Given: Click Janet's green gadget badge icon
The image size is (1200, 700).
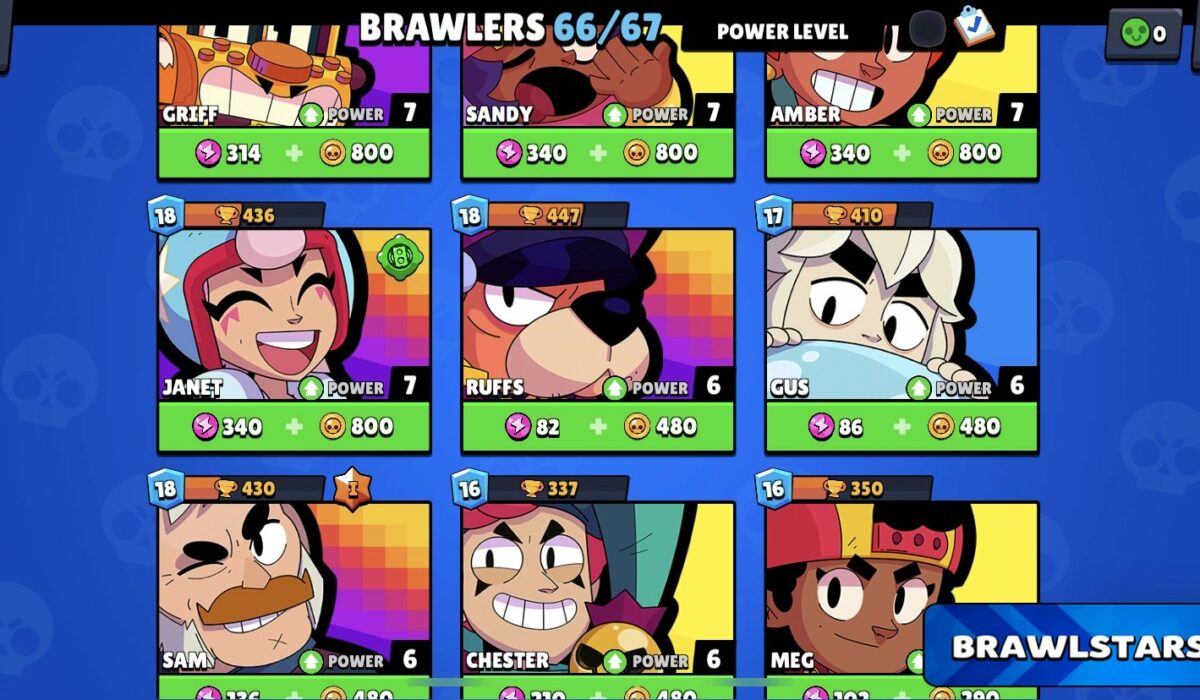Looking at the screenshot, I should pos(397,257).
